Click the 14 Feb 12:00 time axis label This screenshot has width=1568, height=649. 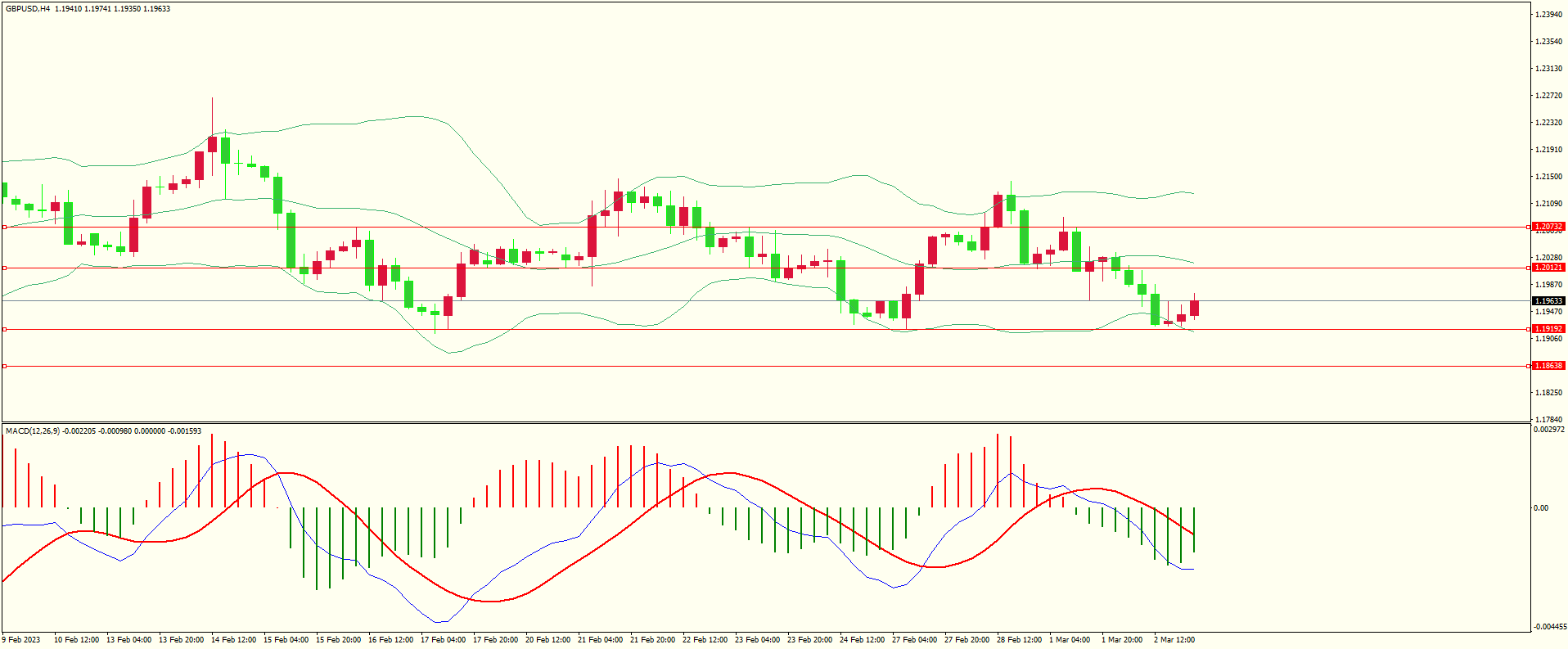coord(233,640)
